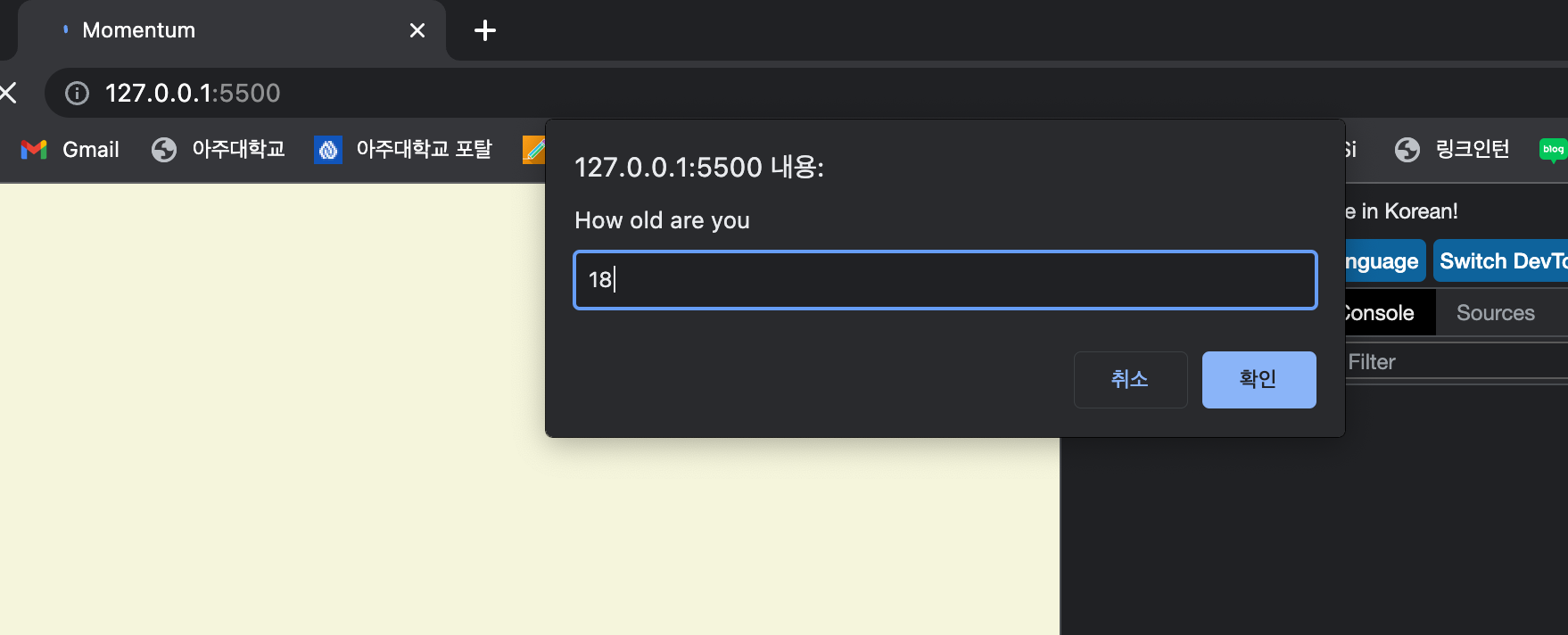1568x635 pixels.
Task: Open the Gmail bookmark
Action: coord(70,149)
